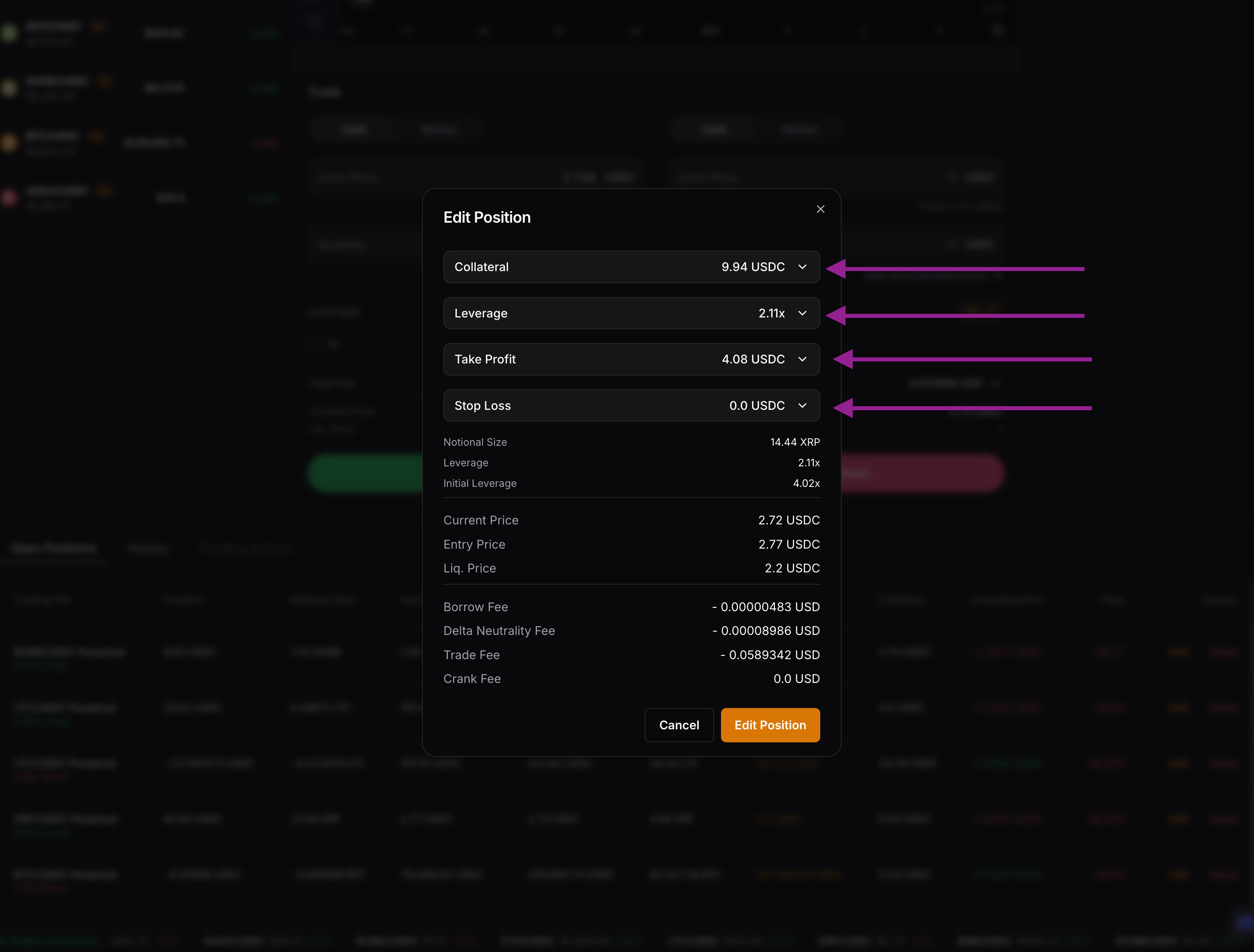1254x952 pixels.
Task: Click the Stop Loss row label
Action: tap(483, 406)
